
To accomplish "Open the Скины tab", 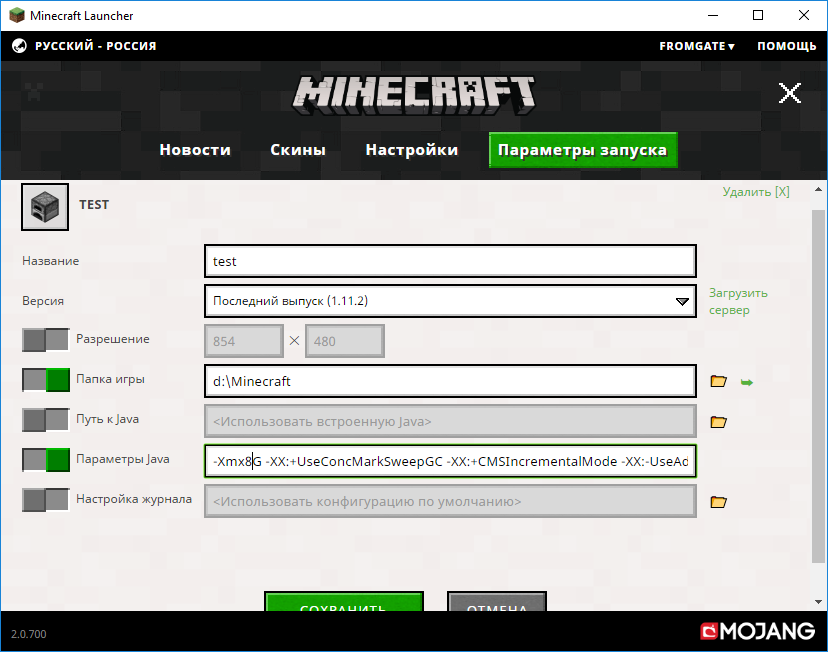I will click(x=298, y=150).
